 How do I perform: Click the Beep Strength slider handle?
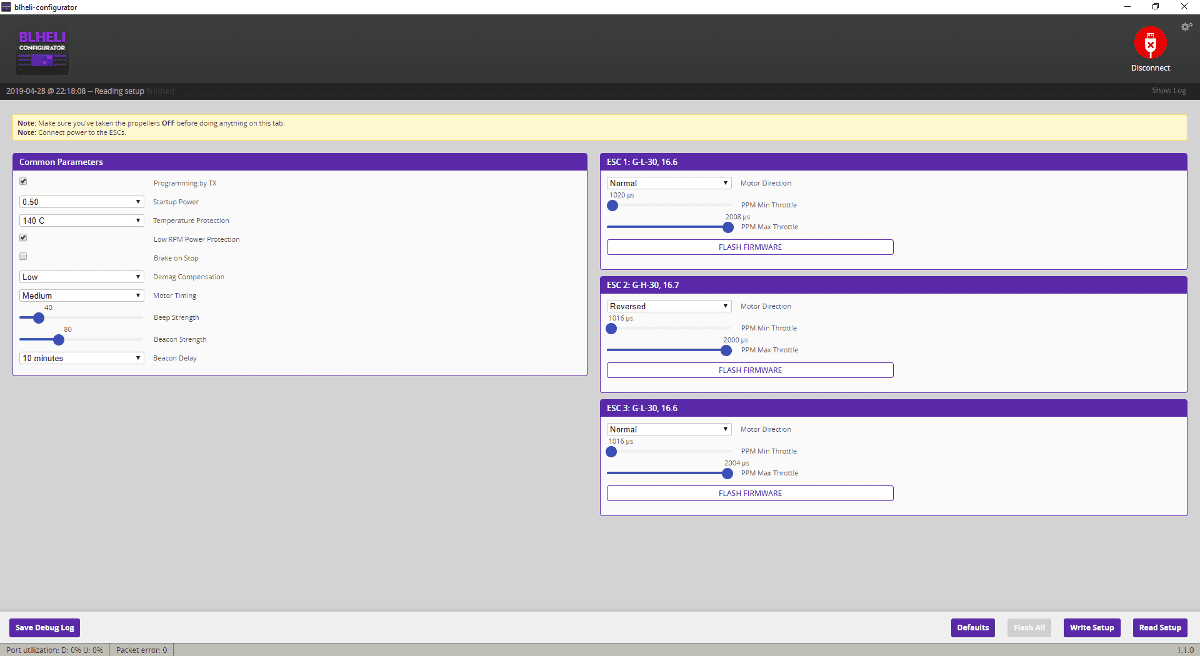(39, 318)
